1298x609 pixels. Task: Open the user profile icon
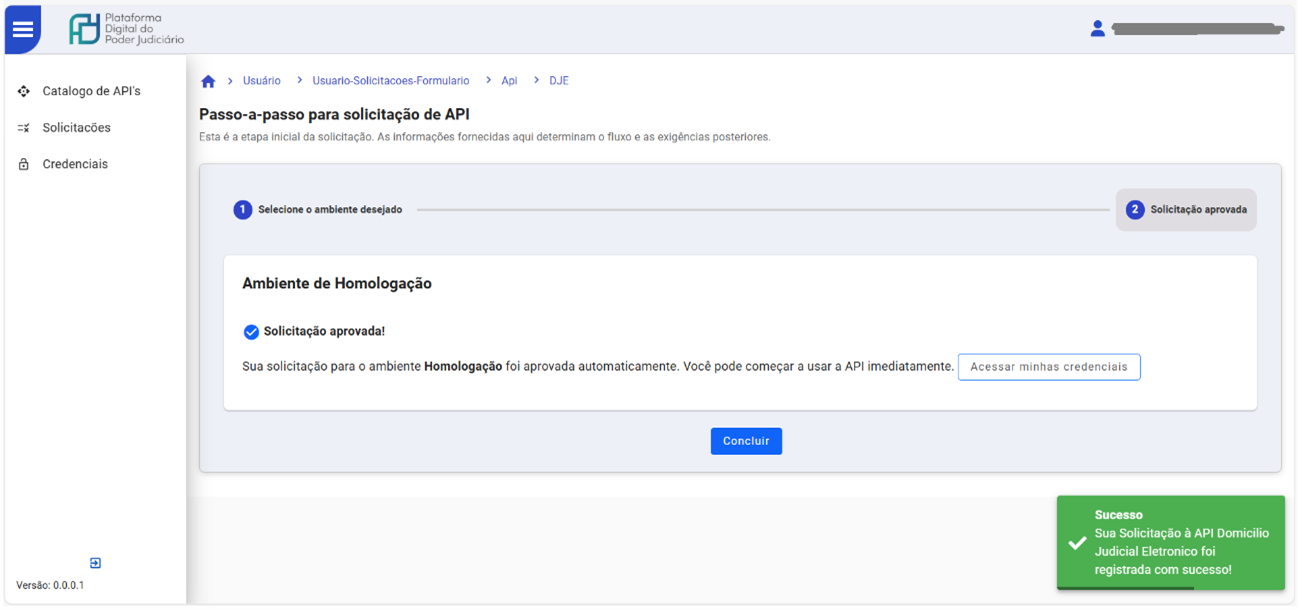tap(1098, 29)
